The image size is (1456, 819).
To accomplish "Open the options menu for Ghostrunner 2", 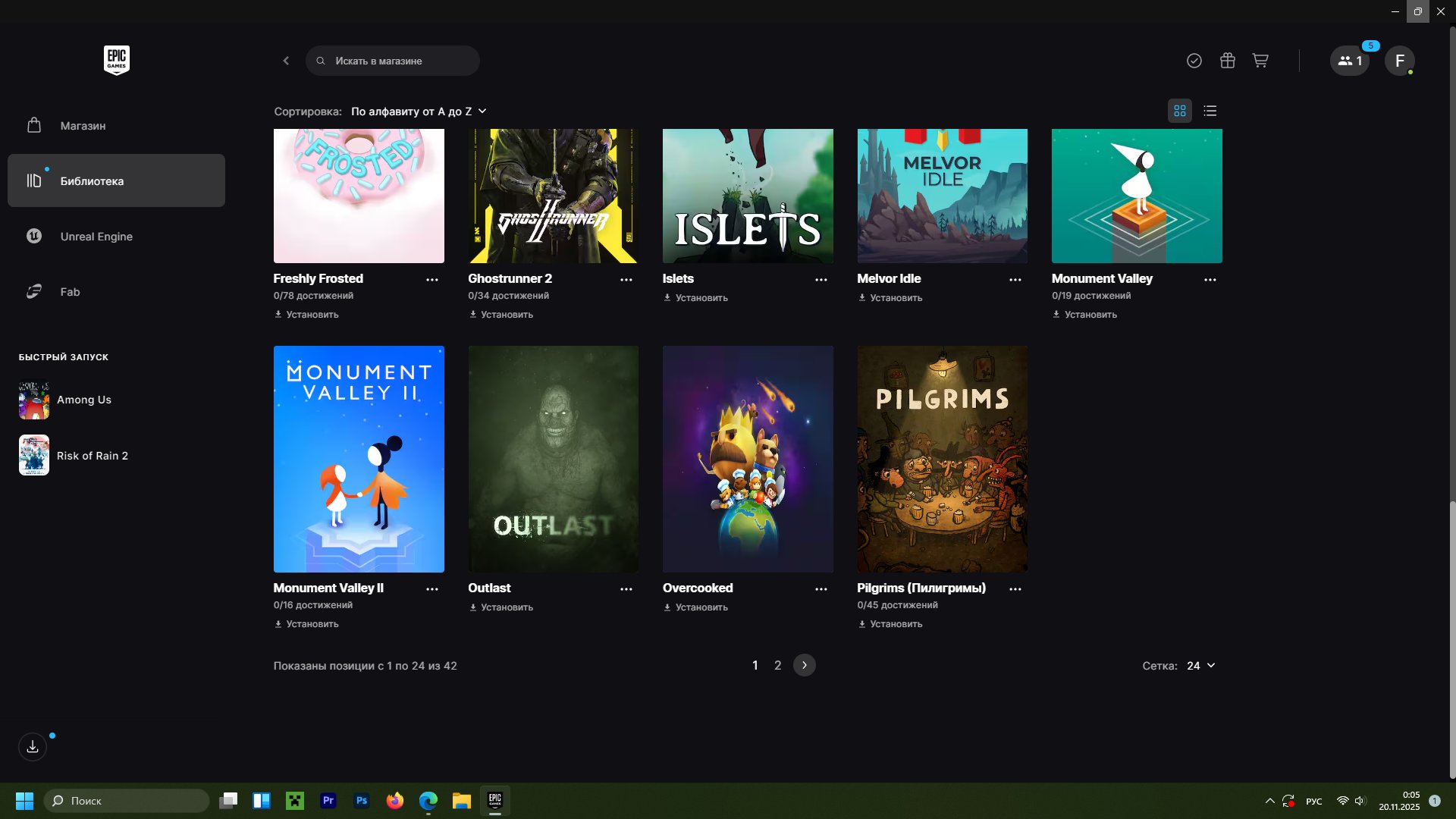I will click(x=626, y=280).
